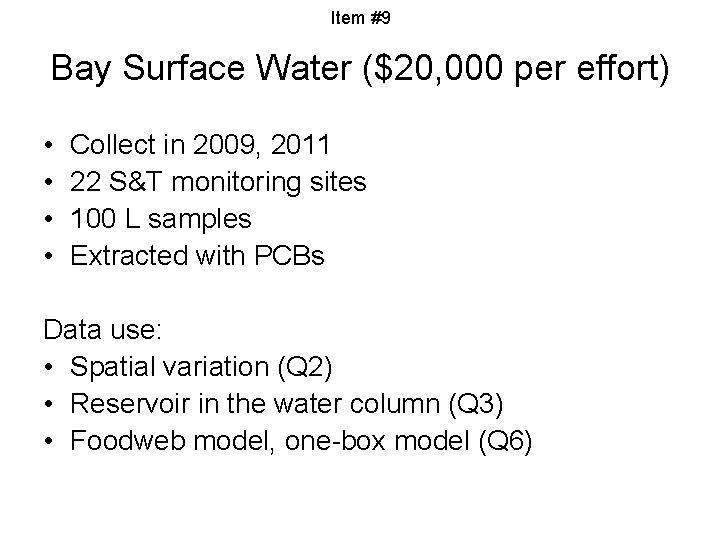The image size is (720, 540).
Task: Click the '(Q6)' reference text
Action: 505,441
